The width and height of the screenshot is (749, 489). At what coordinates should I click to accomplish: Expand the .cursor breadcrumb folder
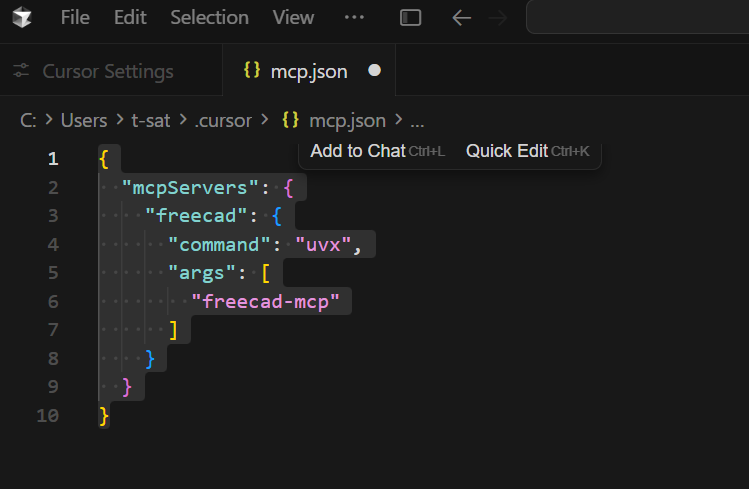[223, 120]
